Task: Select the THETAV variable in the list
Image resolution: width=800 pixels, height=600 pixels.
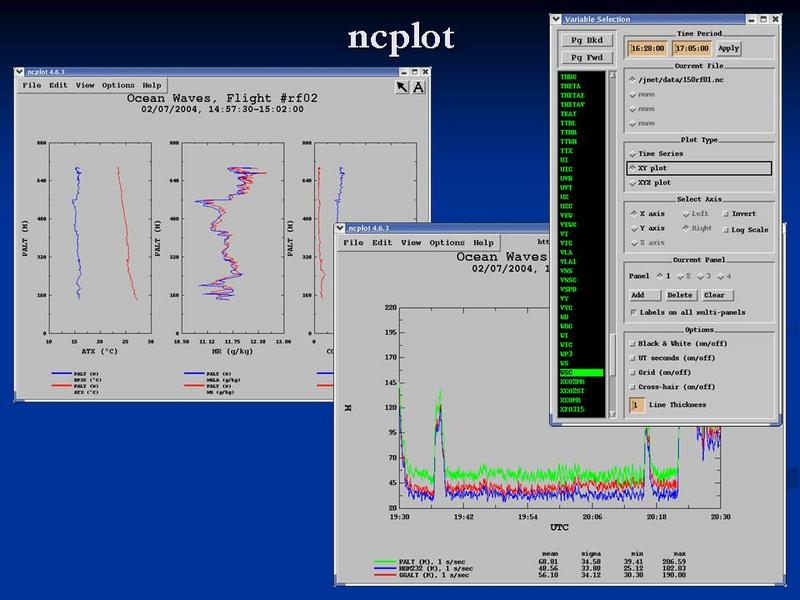Action: [572, 105]
